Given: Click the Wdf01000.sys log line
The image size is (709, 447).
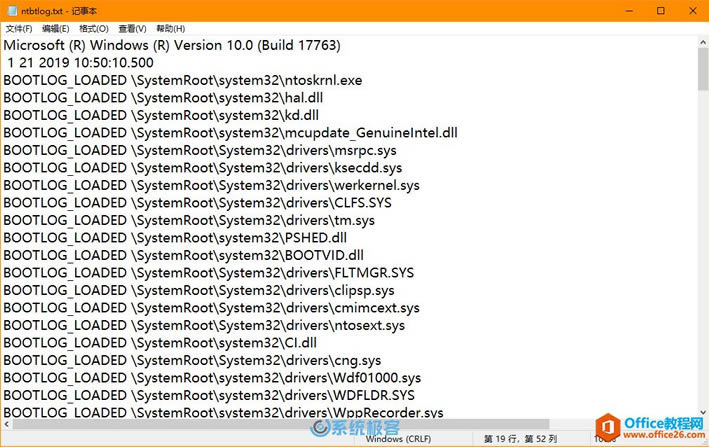Looking at the screenshot, I should coord(212,378).
